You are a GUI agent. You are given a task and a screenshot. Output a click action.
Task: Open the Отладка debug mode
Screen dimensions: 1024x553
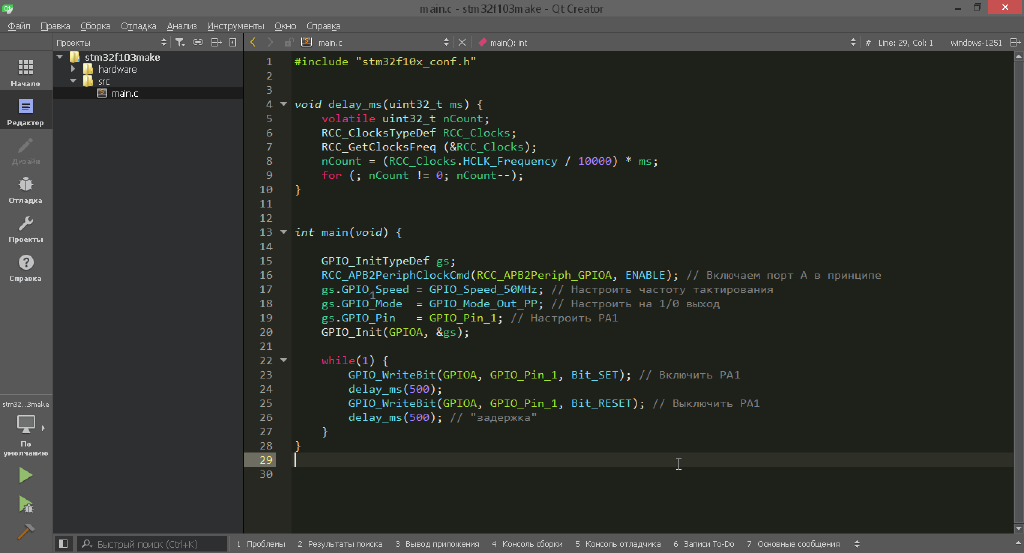(x=26, y=189)
